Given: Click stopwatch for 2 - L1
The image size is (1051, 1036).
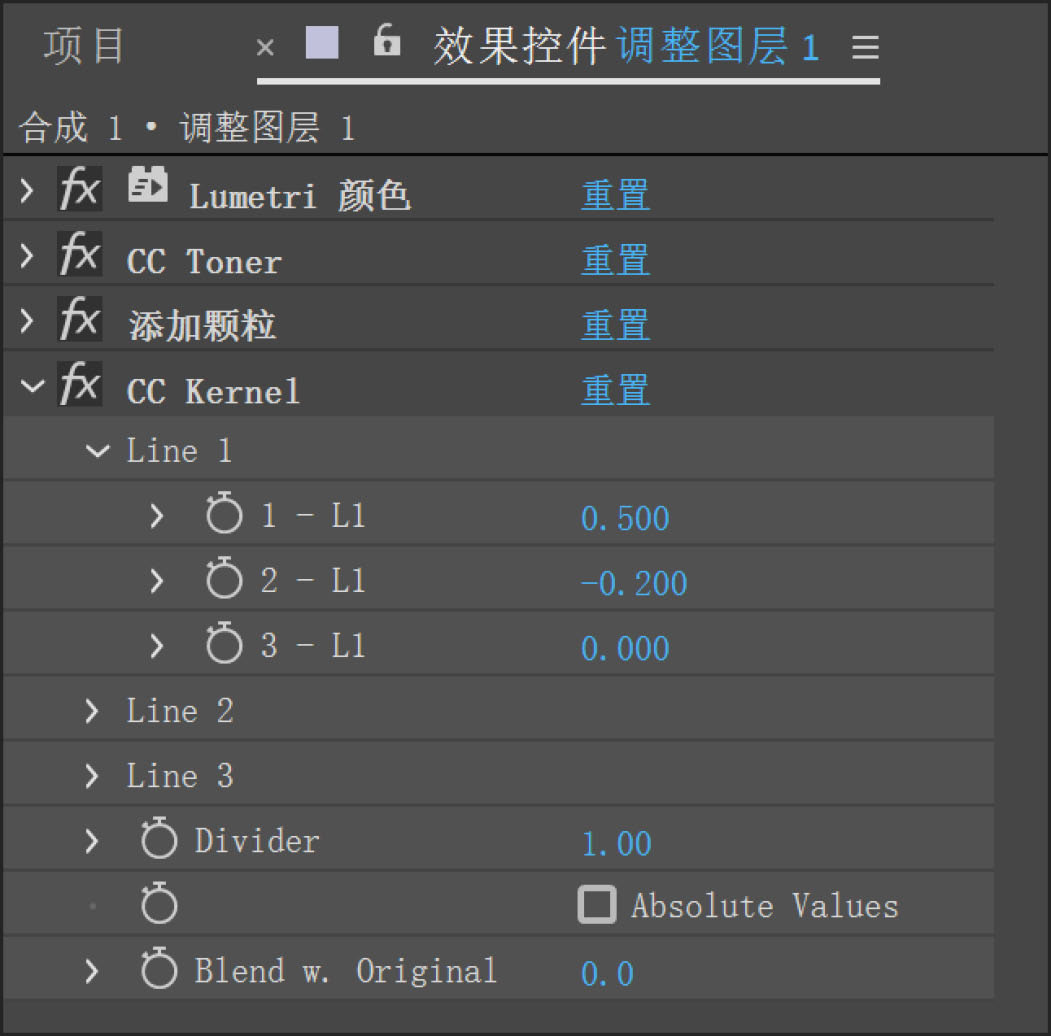Looking at the screenshot, I should (224, 581).
